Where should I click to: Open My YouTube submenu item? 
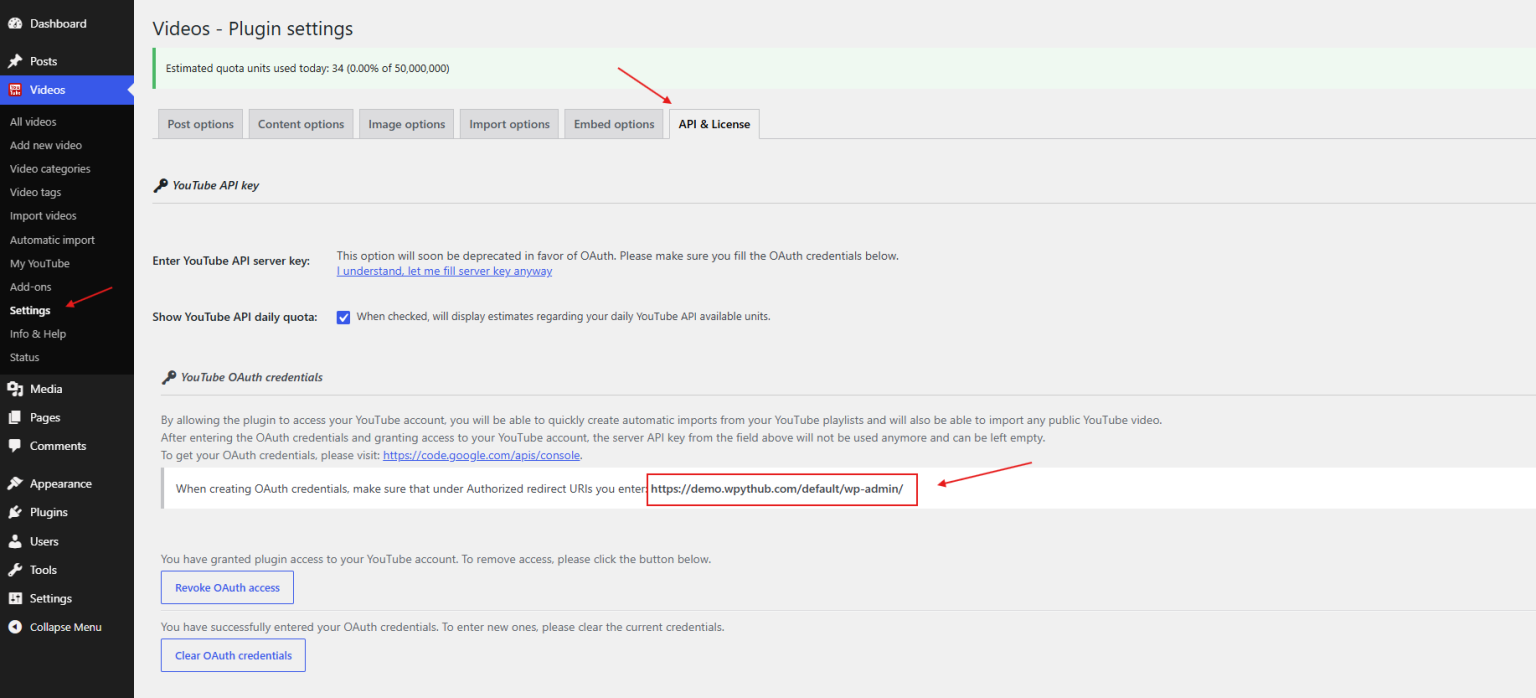click(x=40, y=264)
